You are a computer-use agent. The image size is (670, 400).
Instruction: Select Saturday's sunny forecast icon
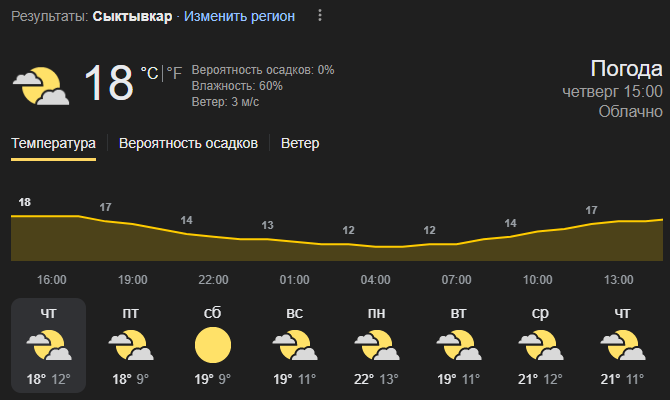(213, 345)
